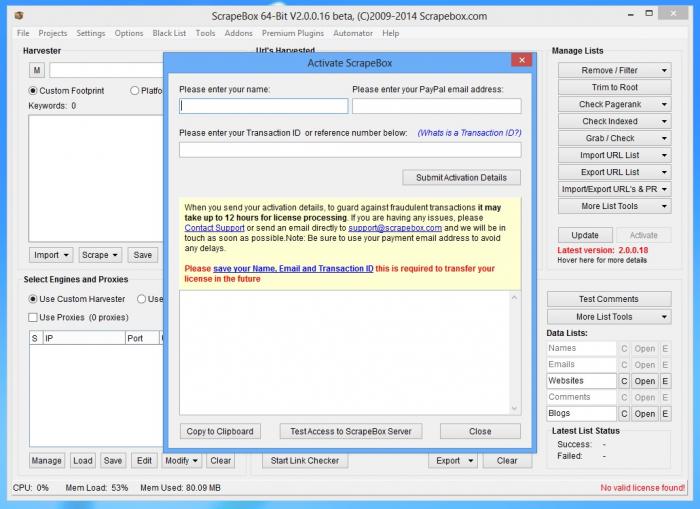Open the Scrape dropdown button
Screen dimensions: 700x509
[x=100, y=255]
